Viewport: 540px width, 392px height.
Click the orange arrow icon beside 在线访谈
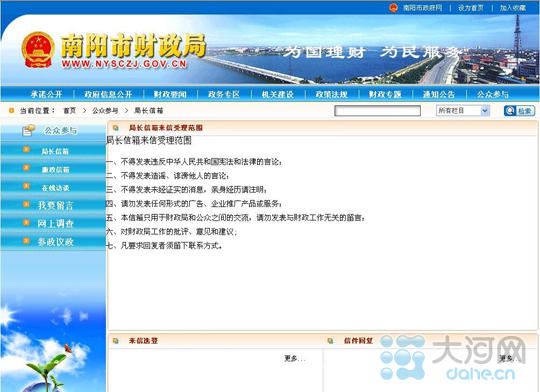pos(26,186)
